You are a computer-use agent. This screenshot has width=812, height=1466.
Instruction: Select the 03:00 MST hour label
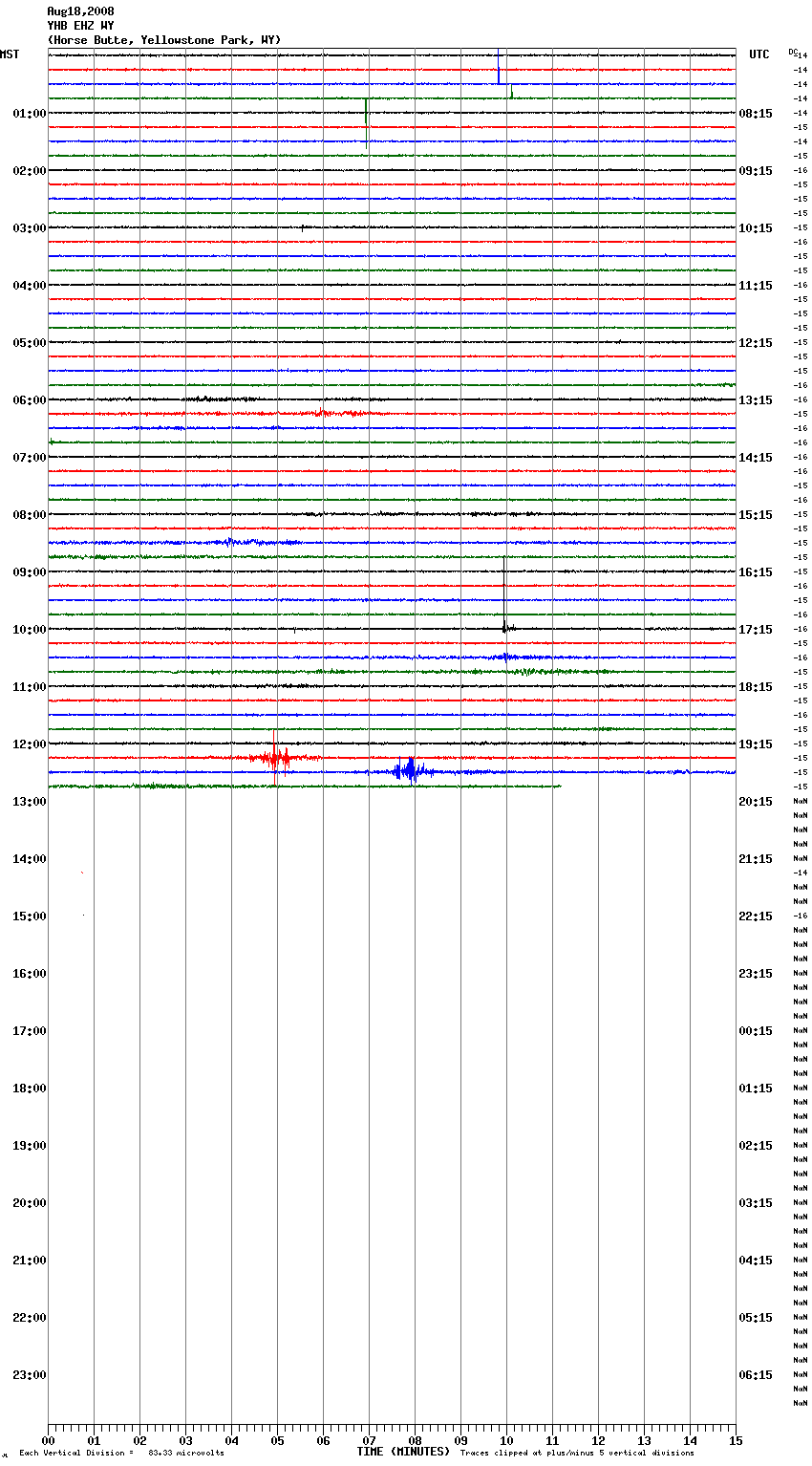(29, 228)
